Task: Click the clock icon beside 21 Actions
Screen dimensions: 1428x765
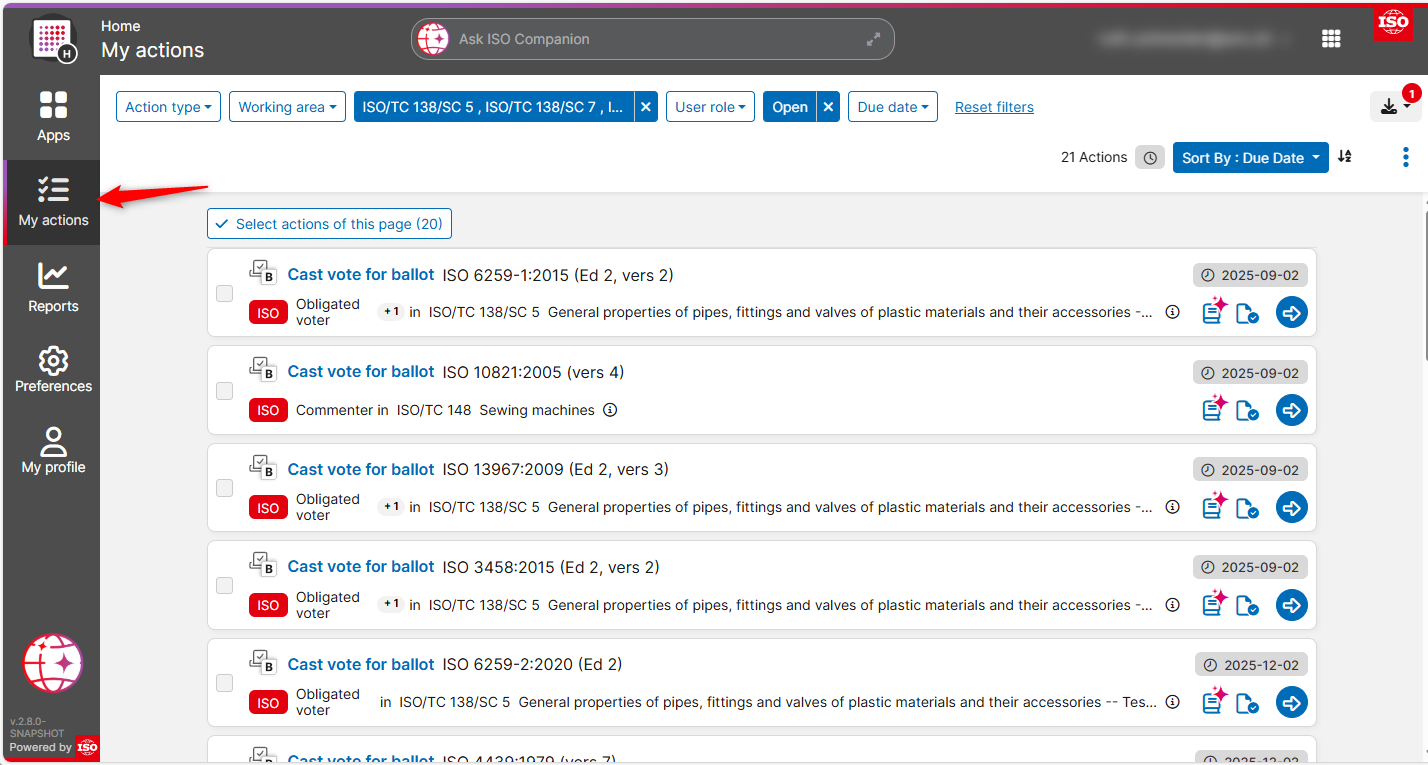Action: coord(1150,158)
